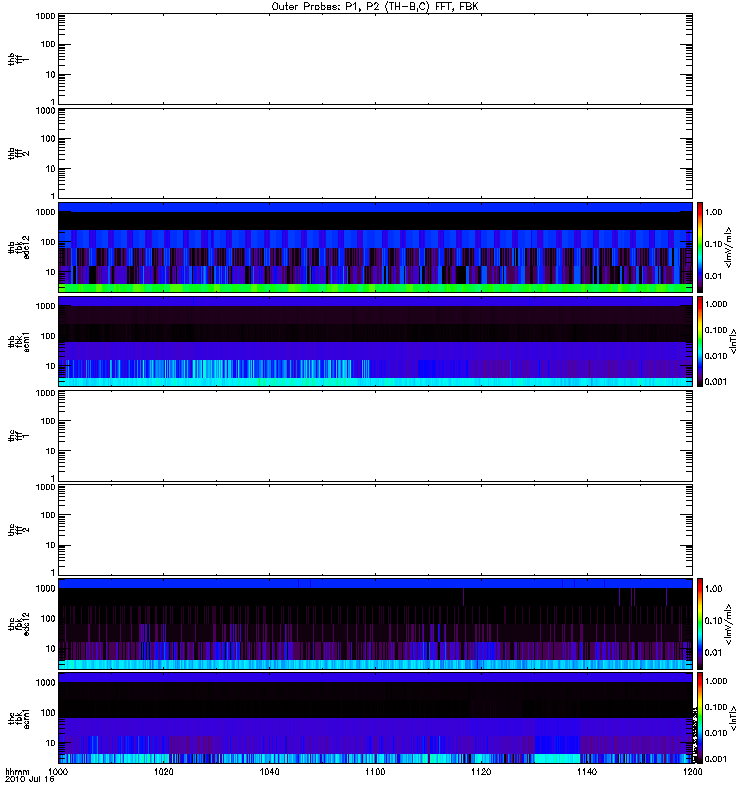Click the 1000 y-axis tick of thc fft 1 panel
Viewport: 750px width, 800px height.
45,393
